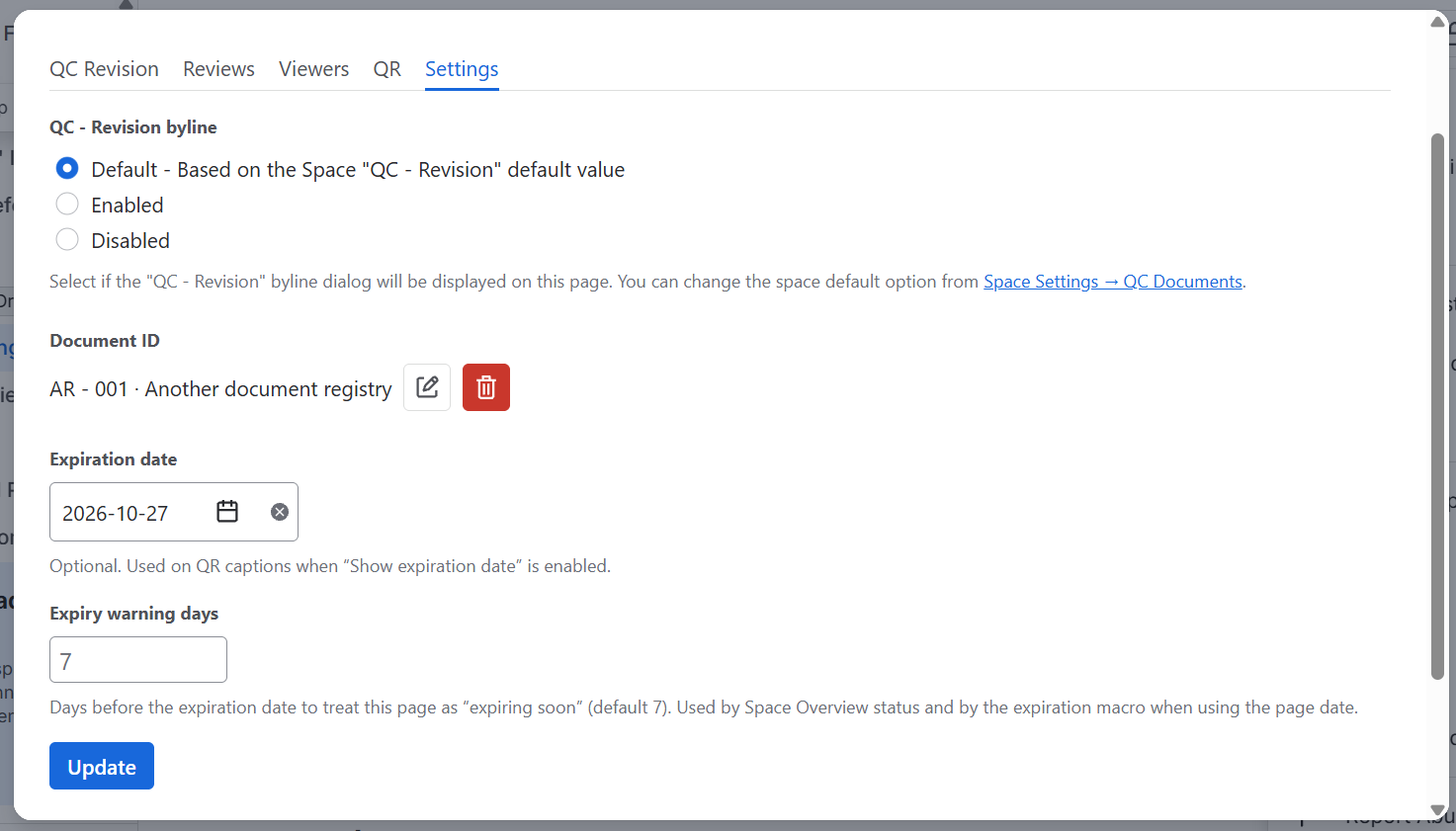Screen dimensions: 1456x831
Task: Select the Default space-based byline option
Action: click(x=67, y=168)
